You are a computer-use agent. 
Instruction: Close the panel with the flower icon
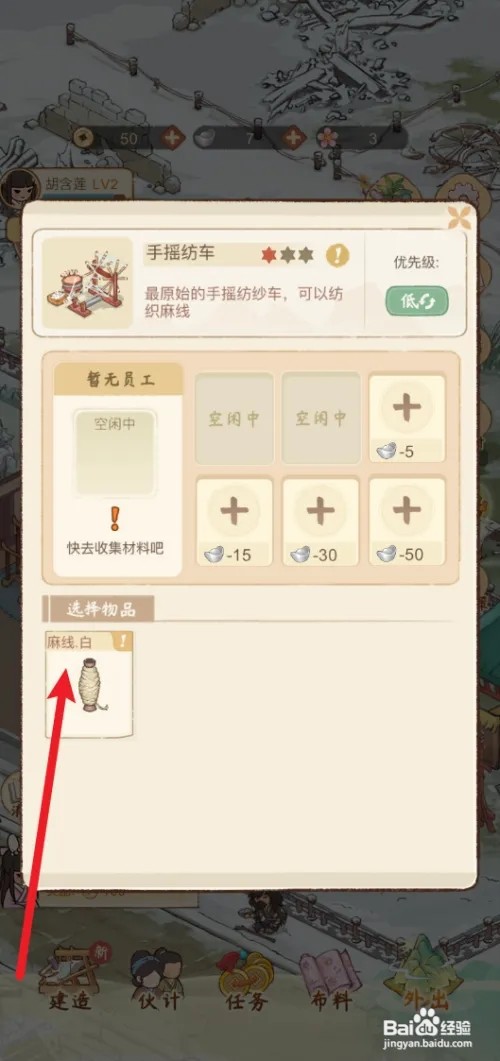459,217
